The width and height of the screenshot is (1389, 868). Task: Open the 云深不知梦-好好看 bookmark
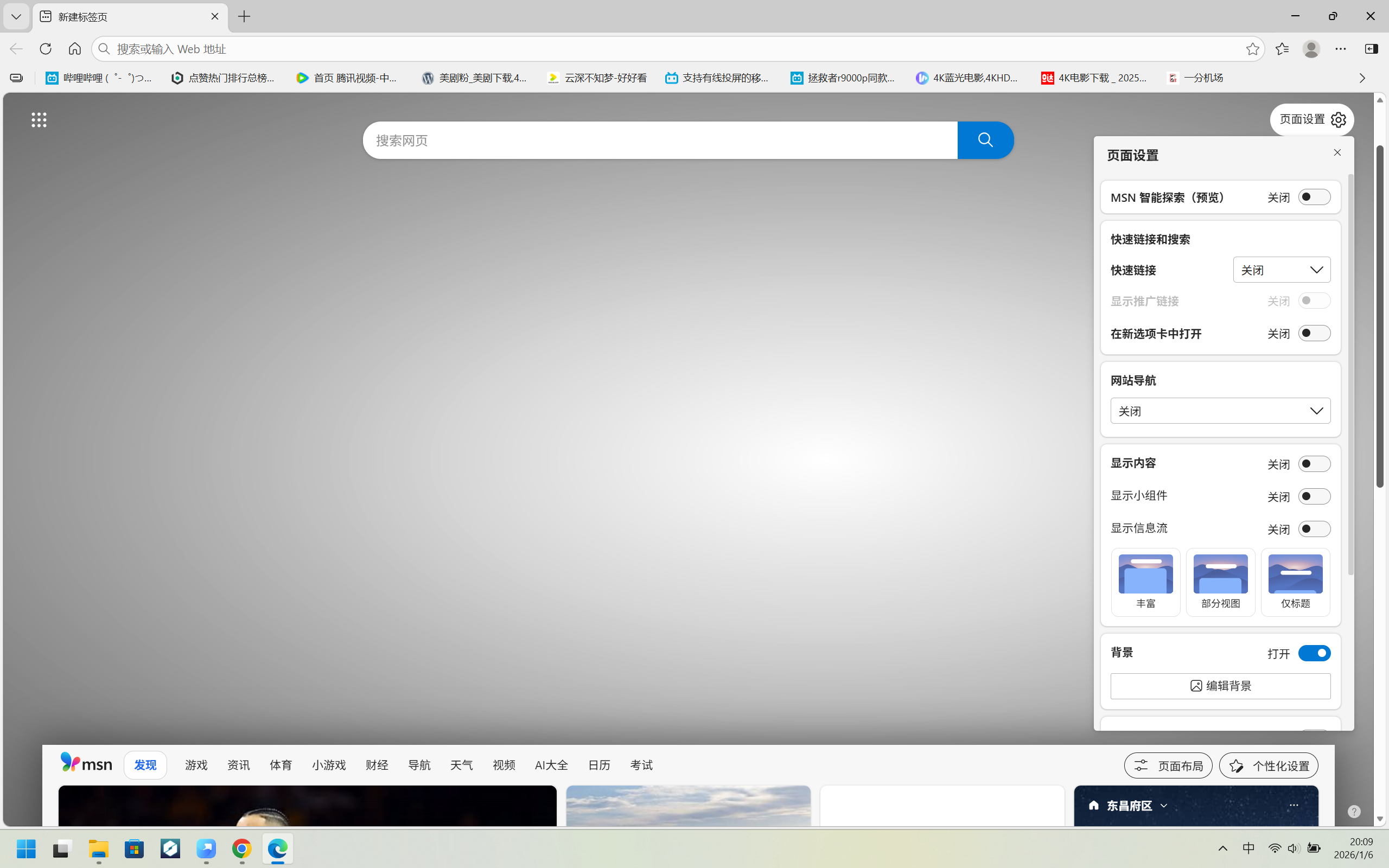pyautogui.click(x=597, y=78)
